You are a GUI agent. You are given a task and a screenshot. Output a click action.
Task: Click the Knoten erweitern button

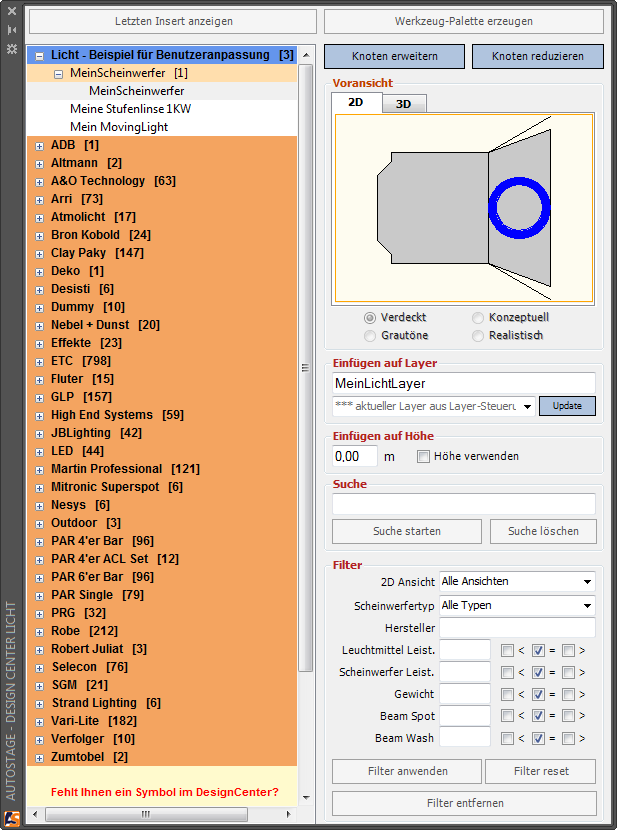tap(394, 57)
